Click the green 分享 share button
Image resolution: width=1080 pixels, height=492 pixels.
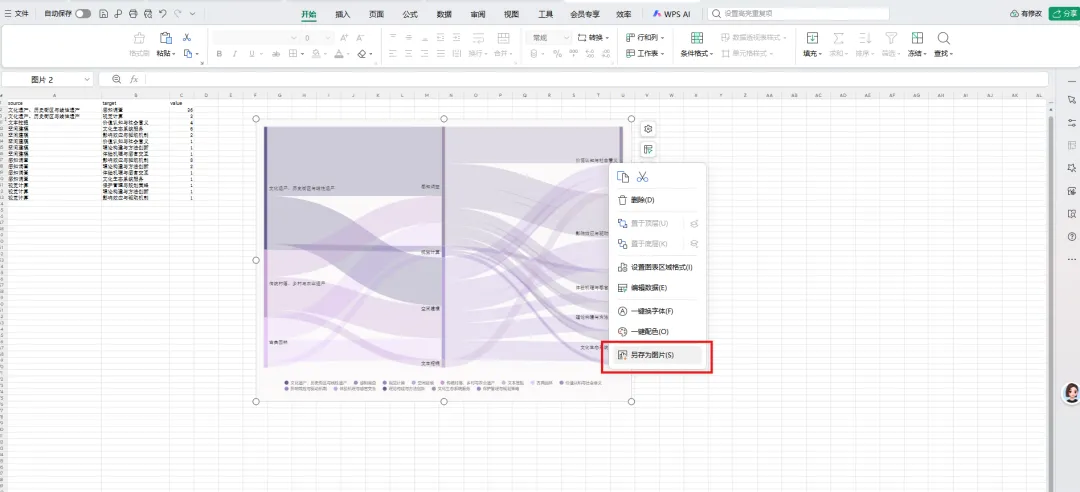pyautogui.click(x=1063, y=13)
